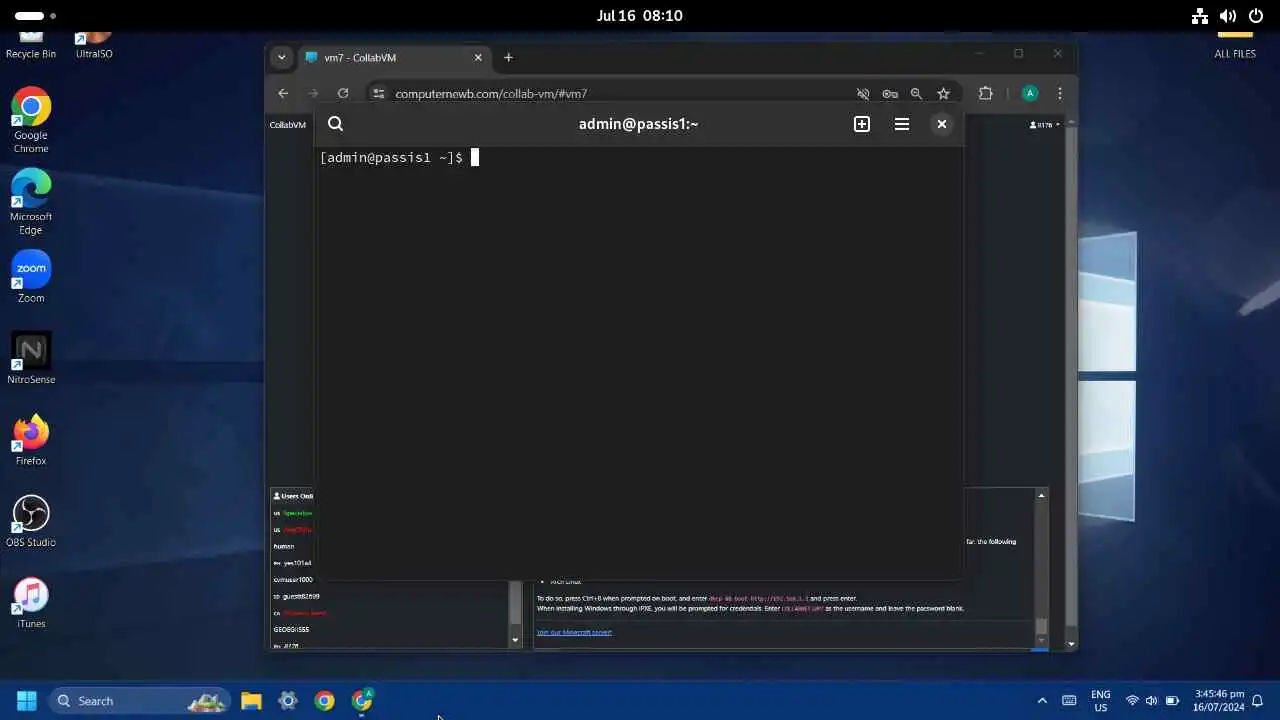Select user comuser1000 in users list

(293, 579)
